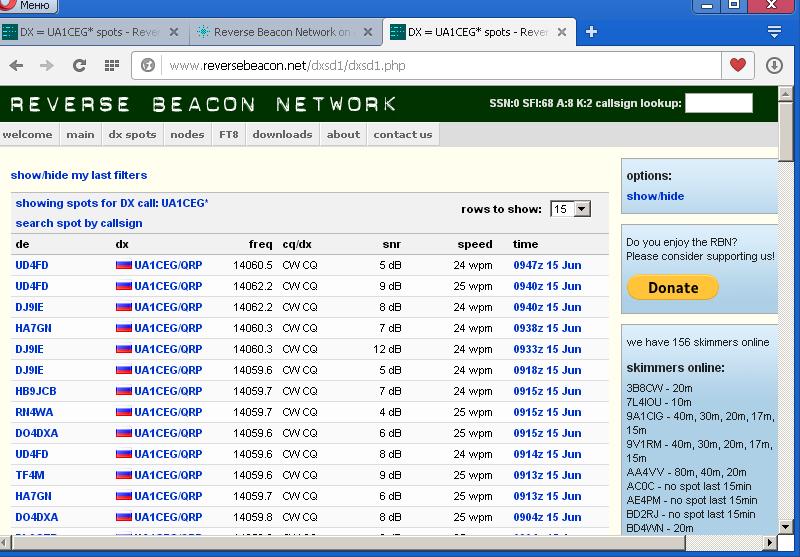The height and width of the screenshot is (557, 800).
Task: Click the horizontal scrollbar right arrow
Action: click(770, 543)
